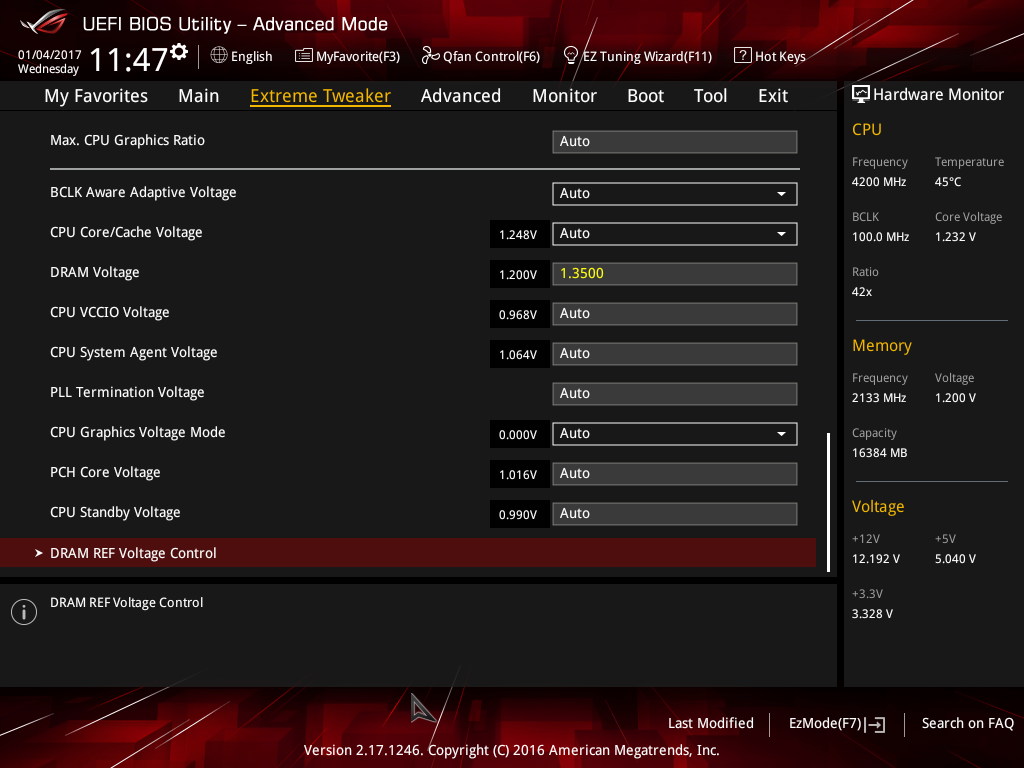
Task: Open the My Favorites tab
Action: pos(96,96)
